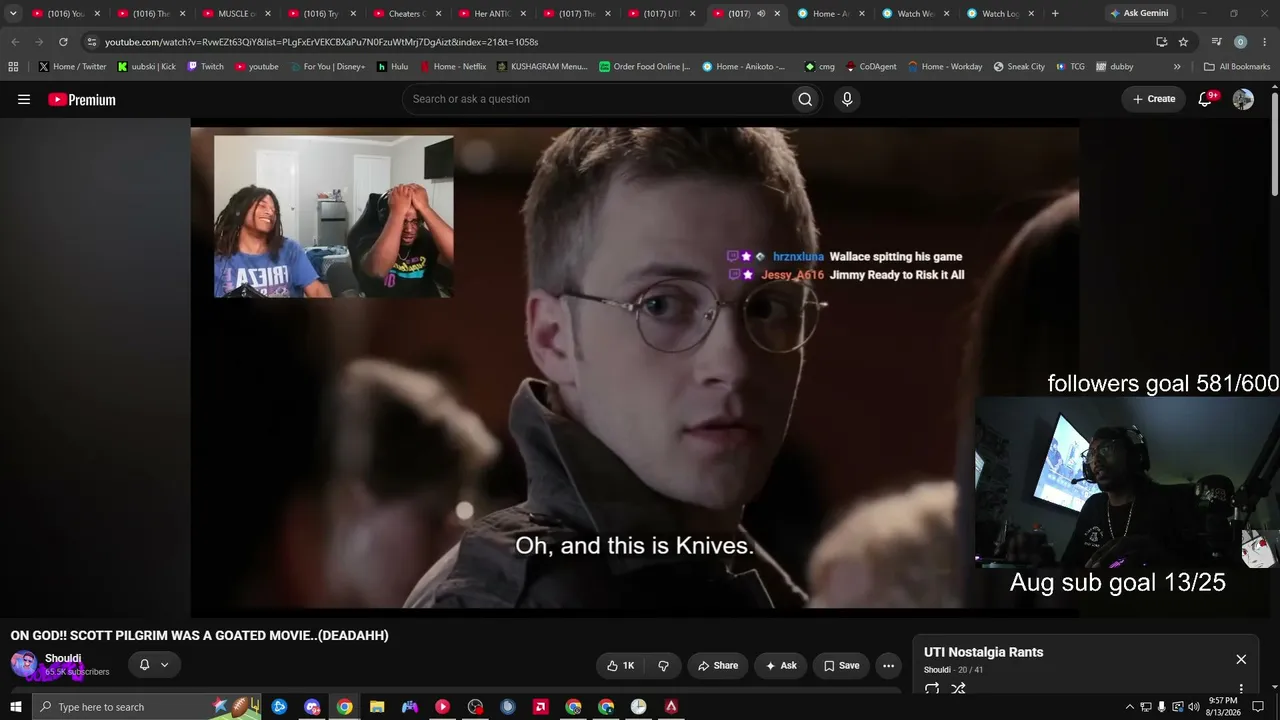The height and width of the screenshot is (720, 1280).
Task: Toggle shuffle playlist
Action: pos(958,688)
